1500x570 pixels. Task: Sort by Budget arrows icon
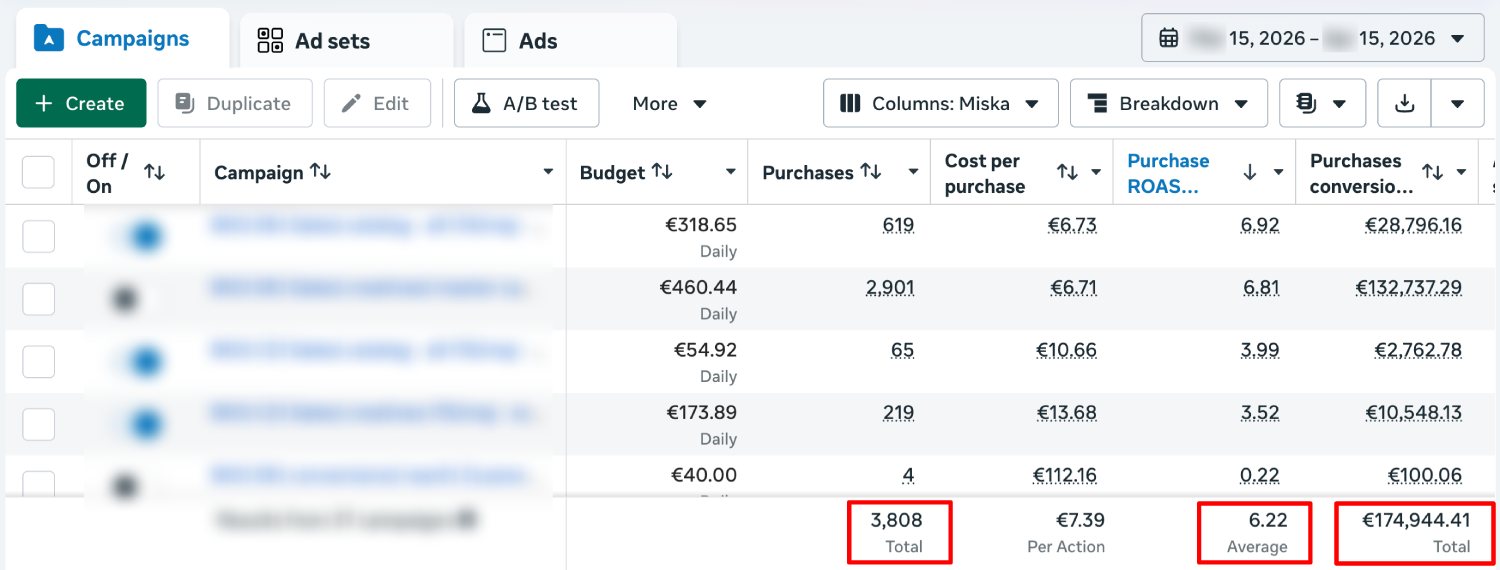(x=662, y=171)
